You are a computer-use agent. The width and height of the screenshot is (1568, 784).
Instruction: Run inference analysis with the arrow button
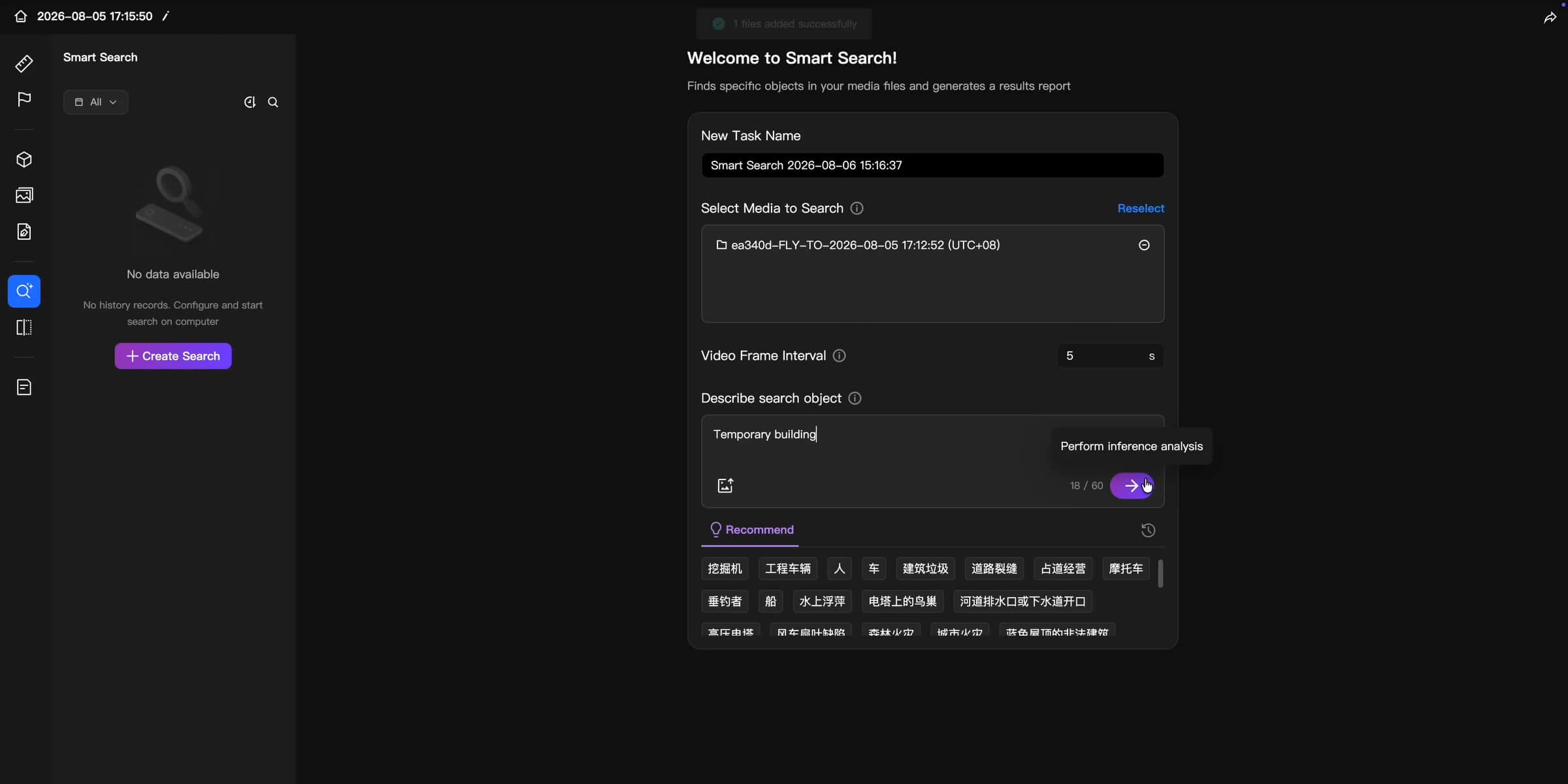pos(1132,485)
